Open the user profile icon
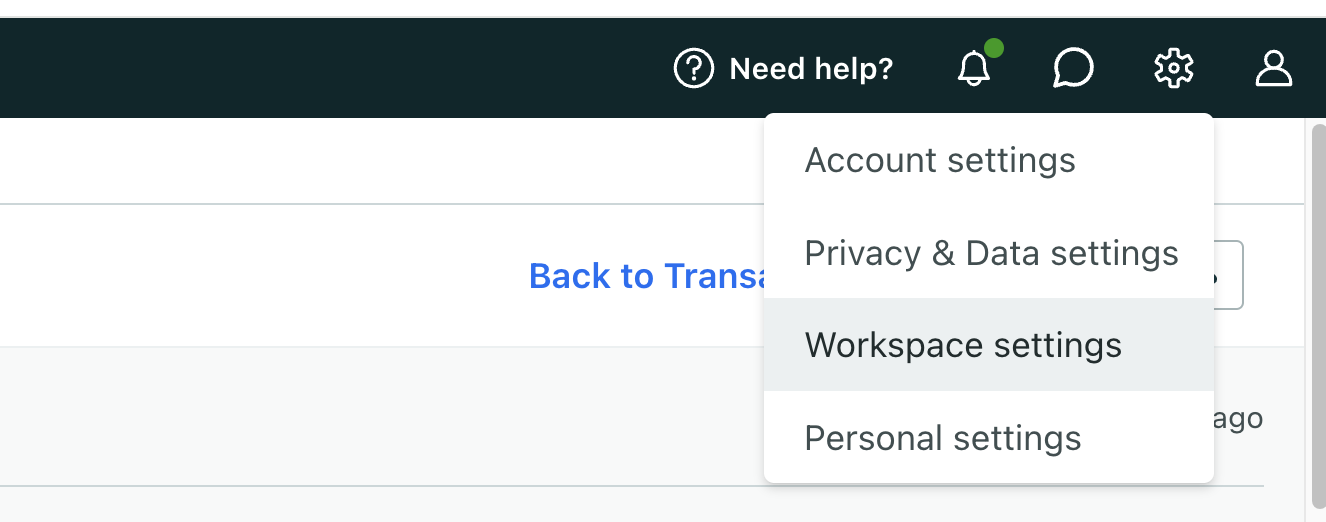Screen dimensions: 1326x522 pyautogui.click(x=1273, y=69)
